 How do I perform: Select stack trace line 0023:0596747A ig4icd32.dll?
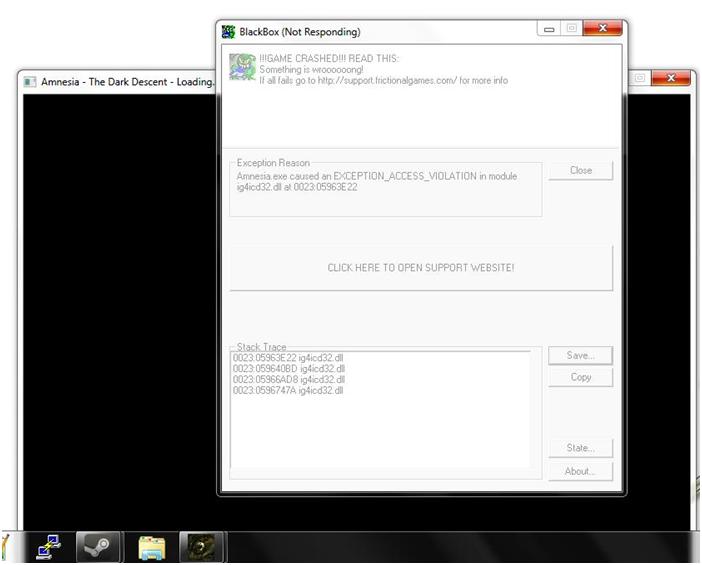[x=288, y=390]
